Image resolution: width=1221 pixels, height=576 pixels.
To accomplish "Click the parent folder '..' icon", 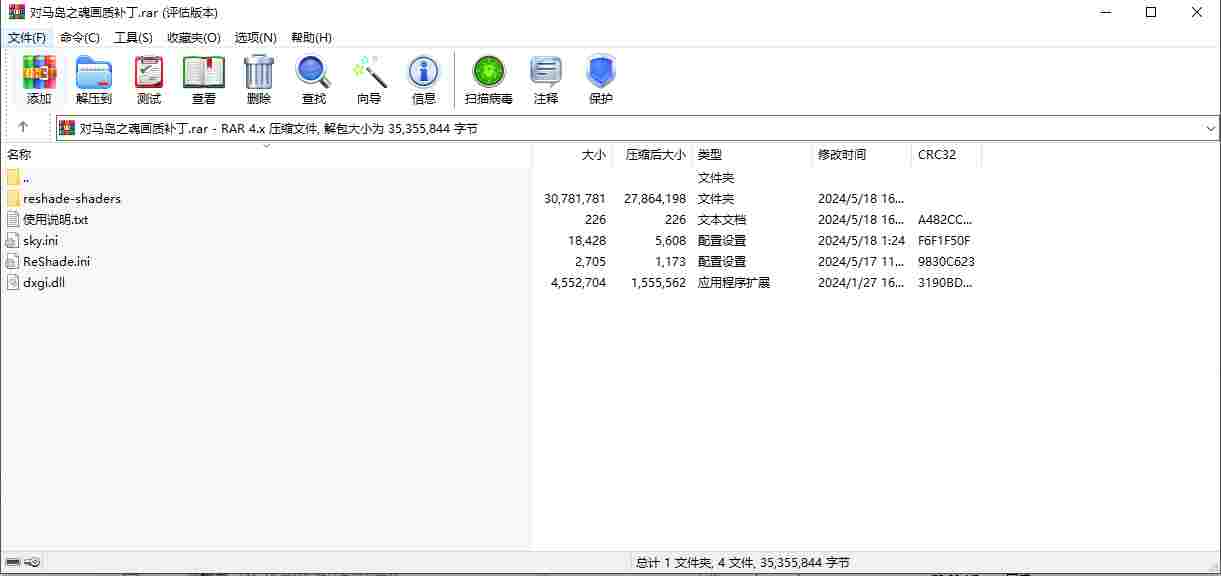I will point(13,177).
